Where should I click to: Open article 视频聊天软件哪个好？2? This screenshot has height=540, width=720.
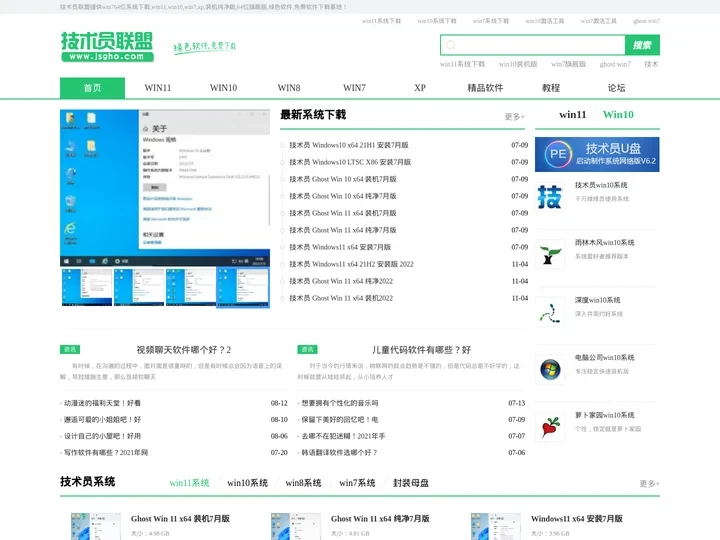pos(184,350)
